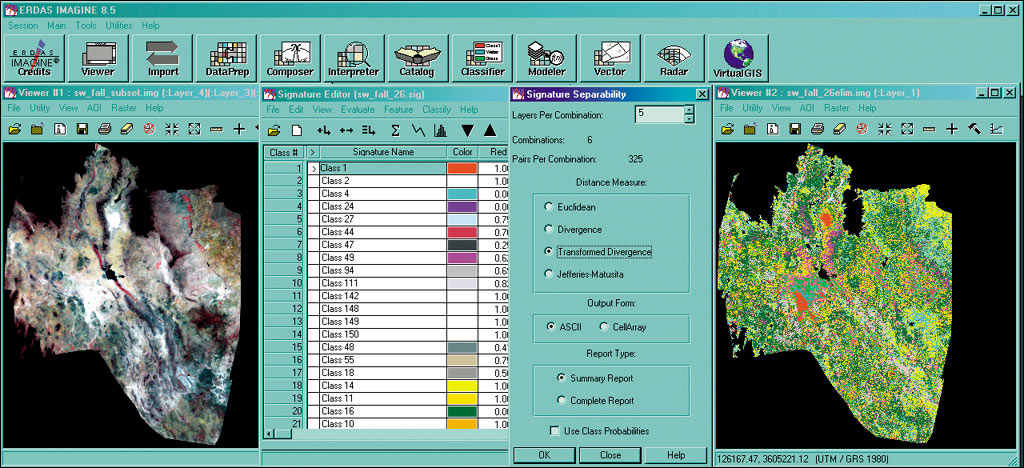The height and width of the screenshot is (468, 1024).
Task: Click the black down-triangle icon in Signature Editor
Action: click(467, 130)
